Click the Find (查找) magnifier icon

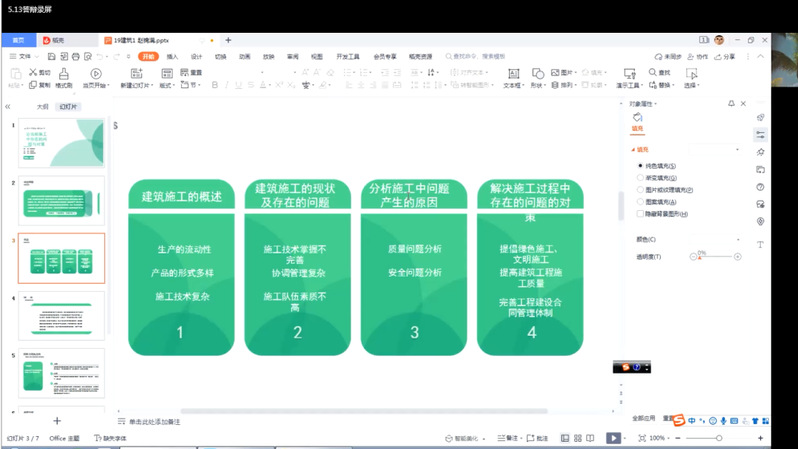pyautogui.click(x=652, y=73)
